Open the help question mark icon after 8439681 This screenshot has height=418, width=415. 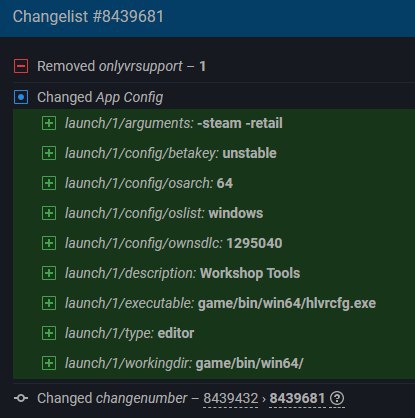point(337,398)
